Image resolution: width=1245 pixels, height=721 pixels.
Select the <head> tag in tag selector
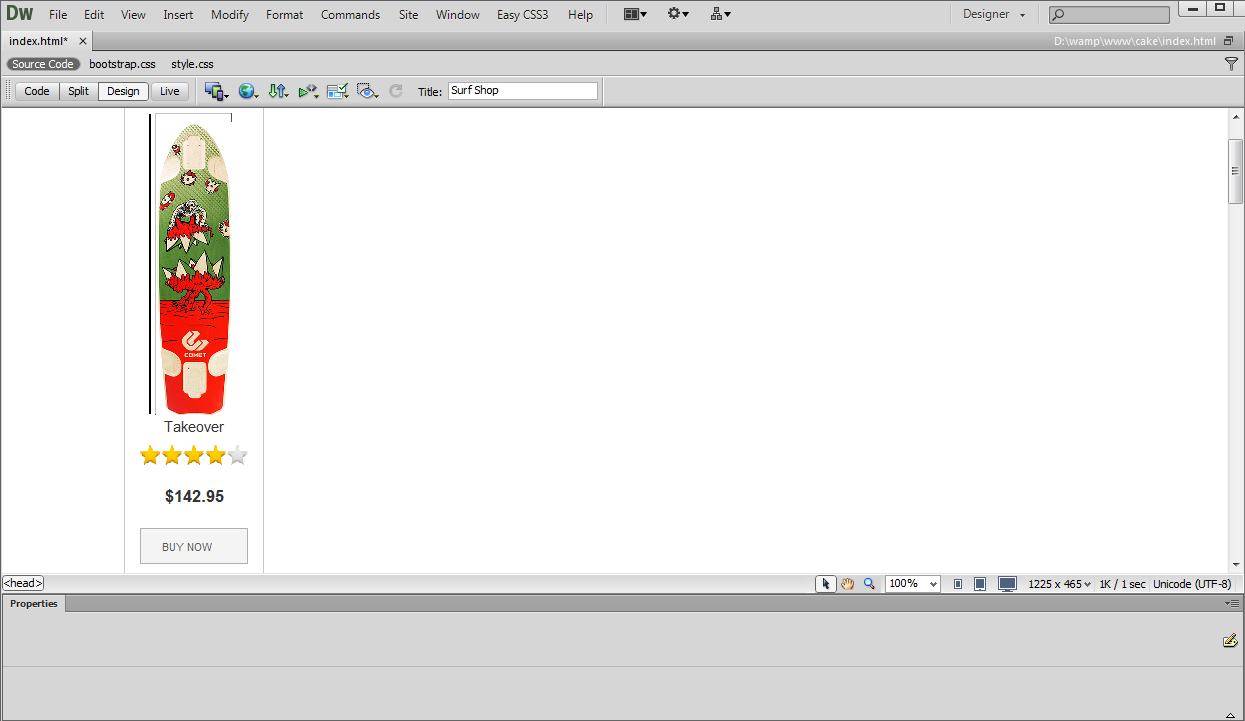click(23, 584)
